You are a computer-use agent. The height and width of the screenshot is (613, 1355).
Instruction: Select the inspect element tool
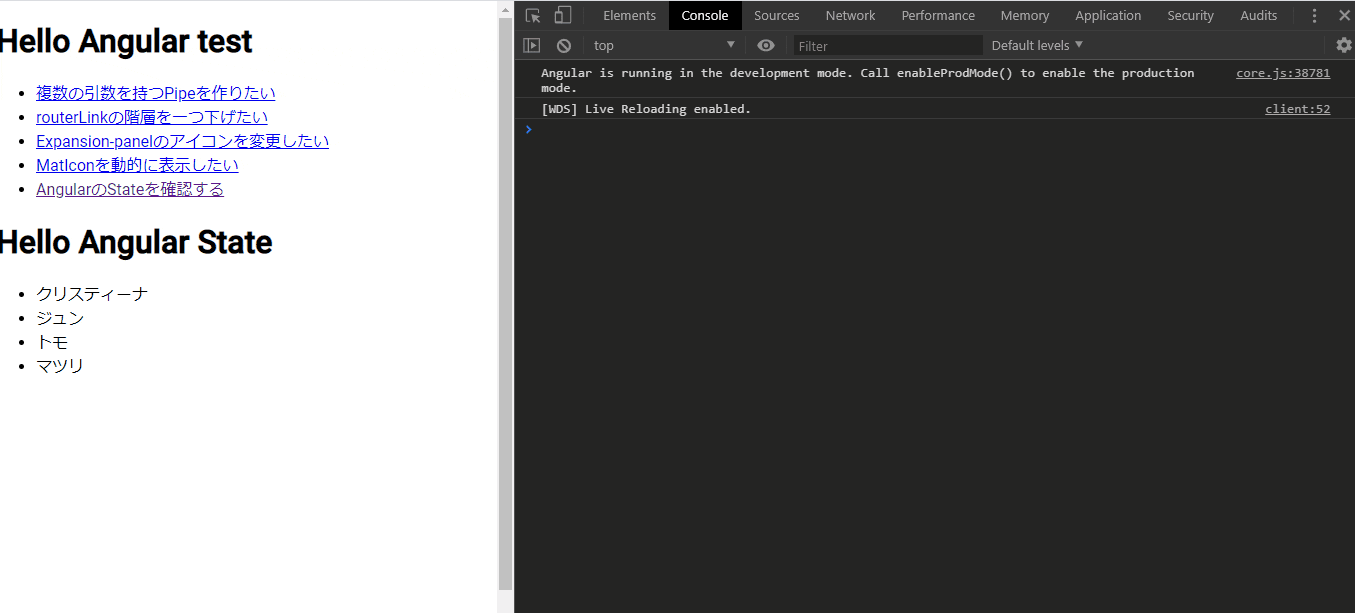click(x=531, y=15)
